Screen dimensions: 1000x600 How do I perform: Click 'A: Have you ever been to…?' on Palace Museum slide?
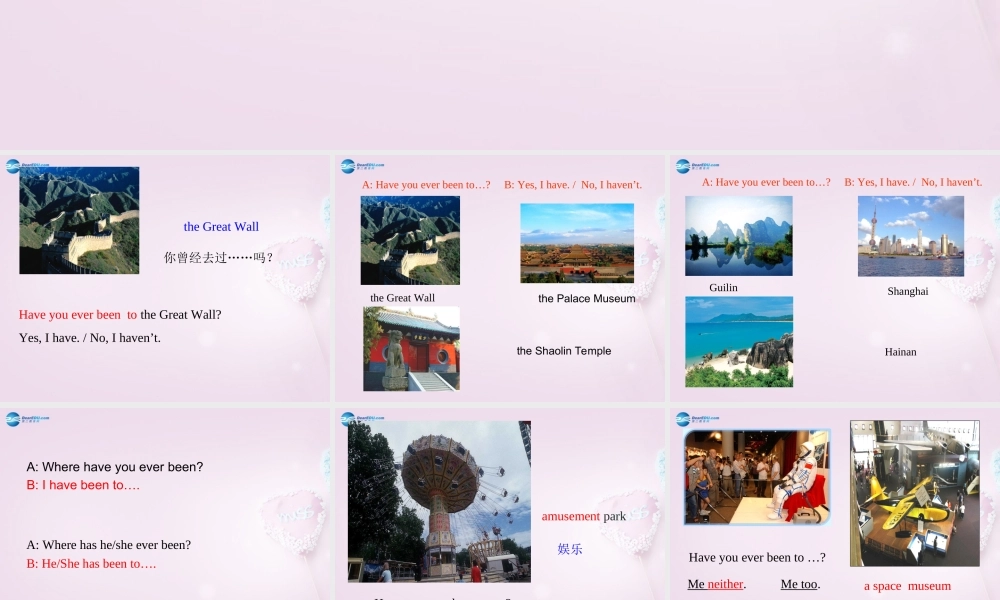[426, 185]
